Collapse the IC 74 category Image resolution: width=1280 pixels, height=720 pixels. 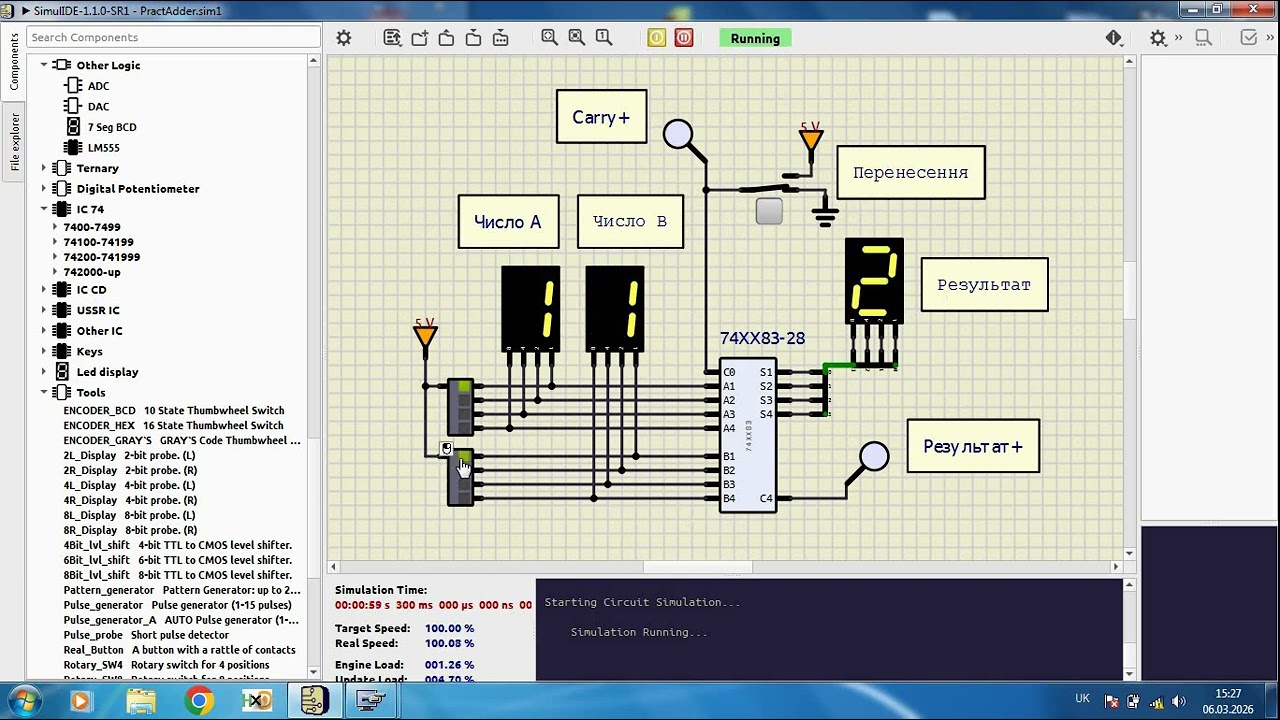tap(44, 209)
